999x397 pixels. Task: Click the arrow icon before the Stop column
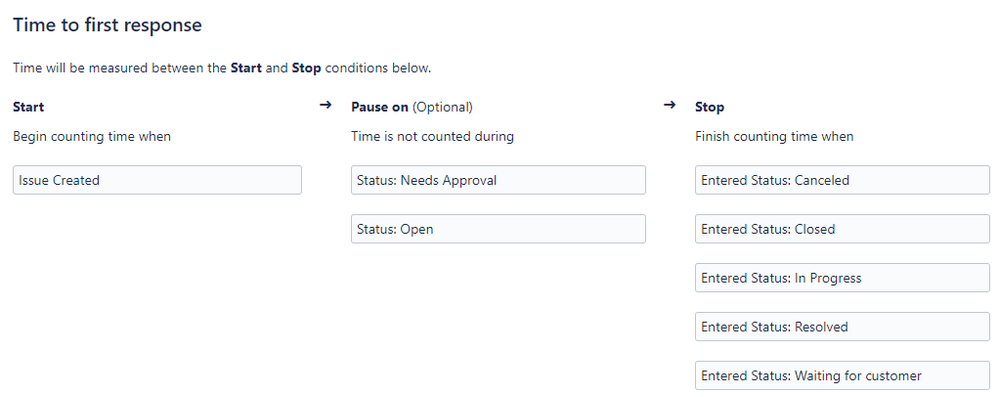click(669, 105)
